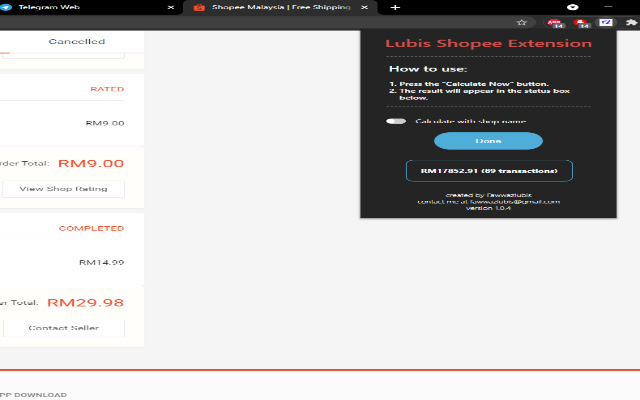The width and height of the screenshot is (640, 400).
Task: Close the Telegram Web tab
Action: point(171,7)
